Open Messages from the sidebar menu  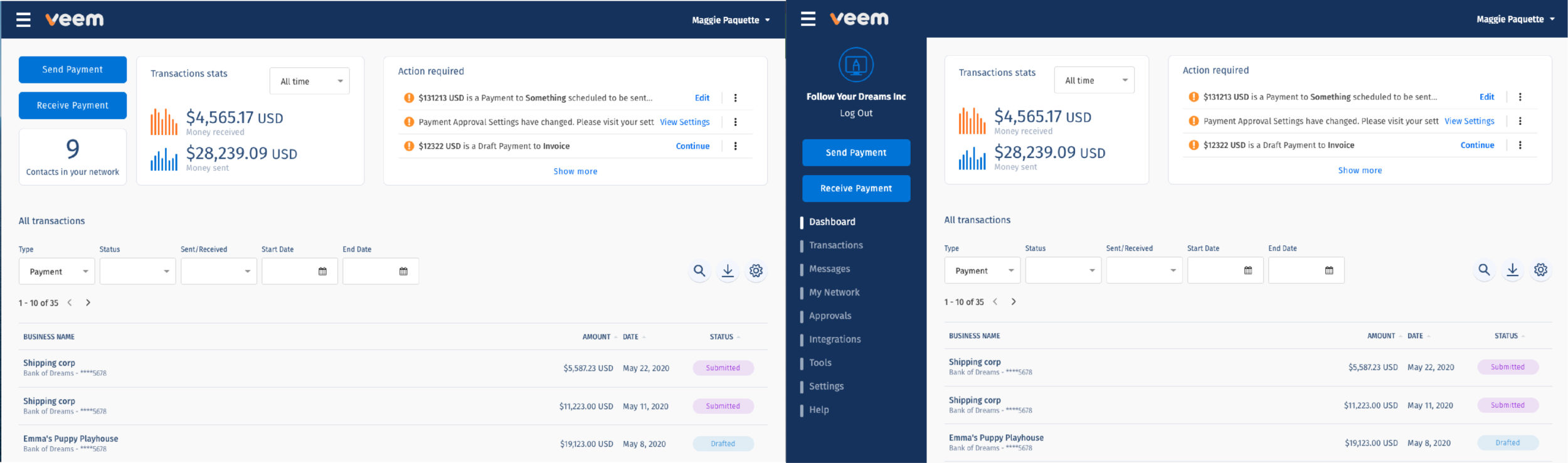(x=830, y=269)
